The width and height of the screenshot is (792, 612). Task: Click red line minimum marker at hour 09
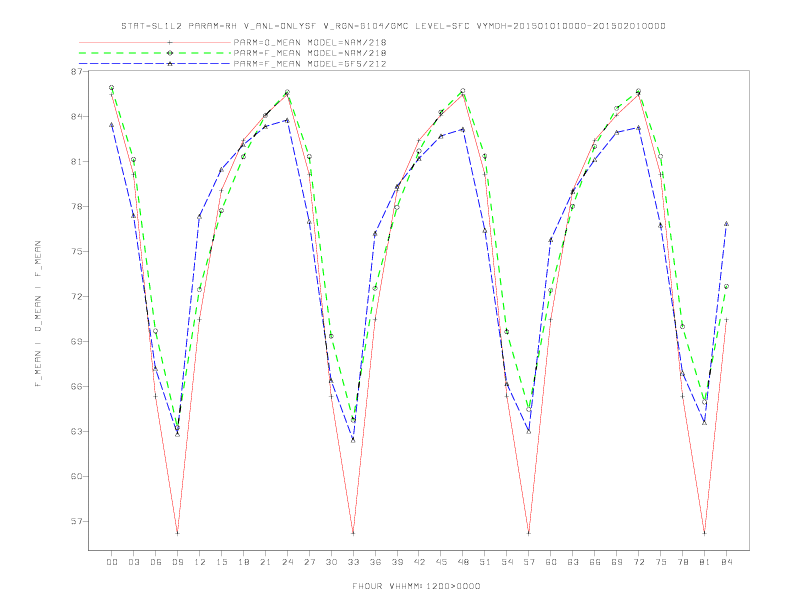pos(177,533)
